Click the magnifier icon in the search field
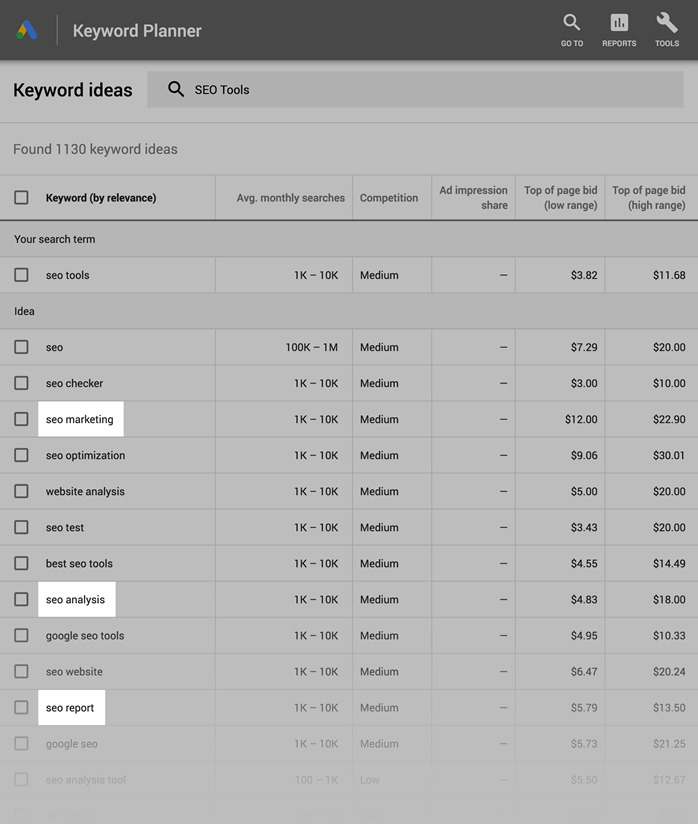This screenshot has height=824, width=698. [176, 89]
